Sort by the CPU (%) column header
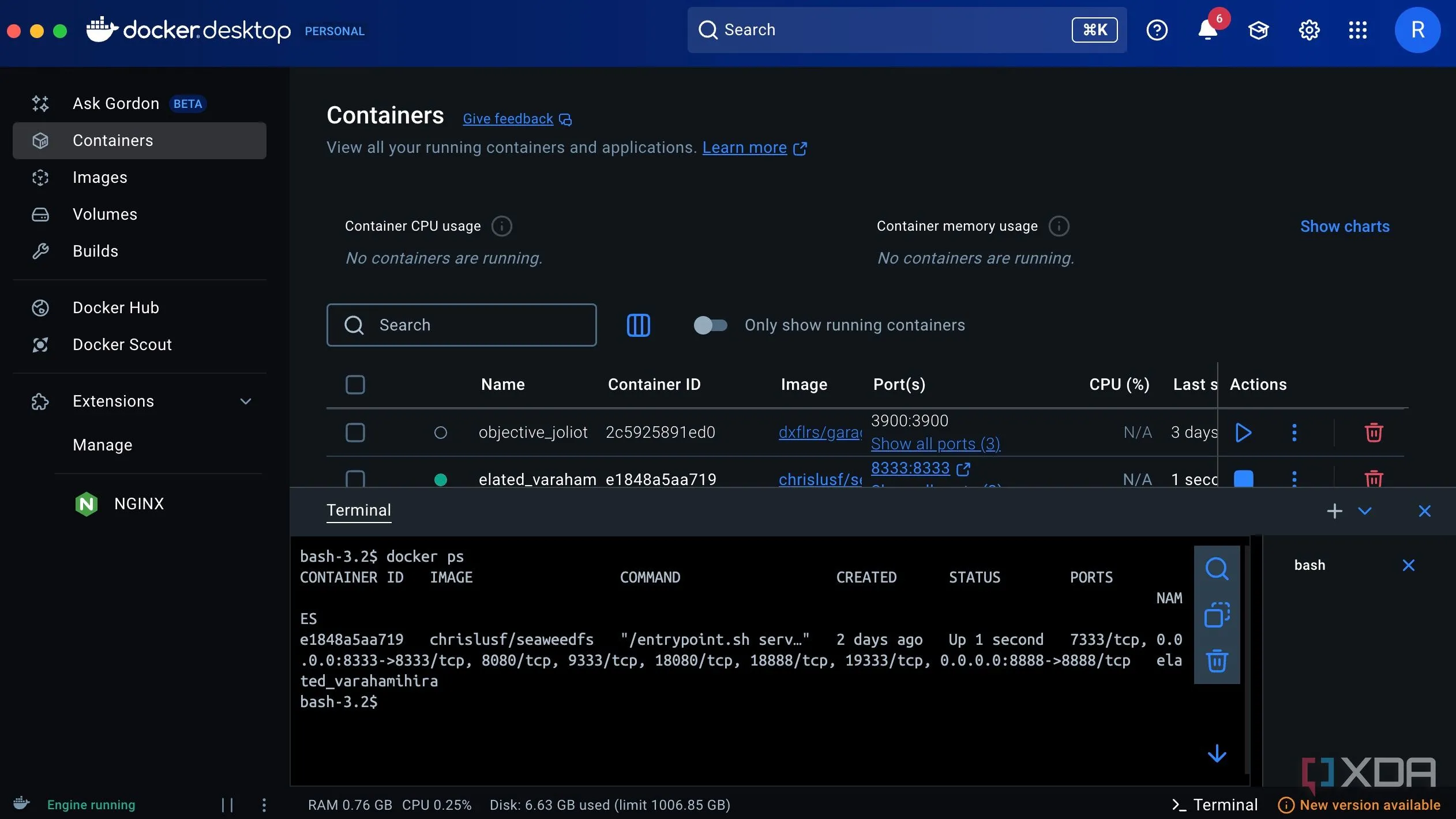 click(x=1119, y=385)
